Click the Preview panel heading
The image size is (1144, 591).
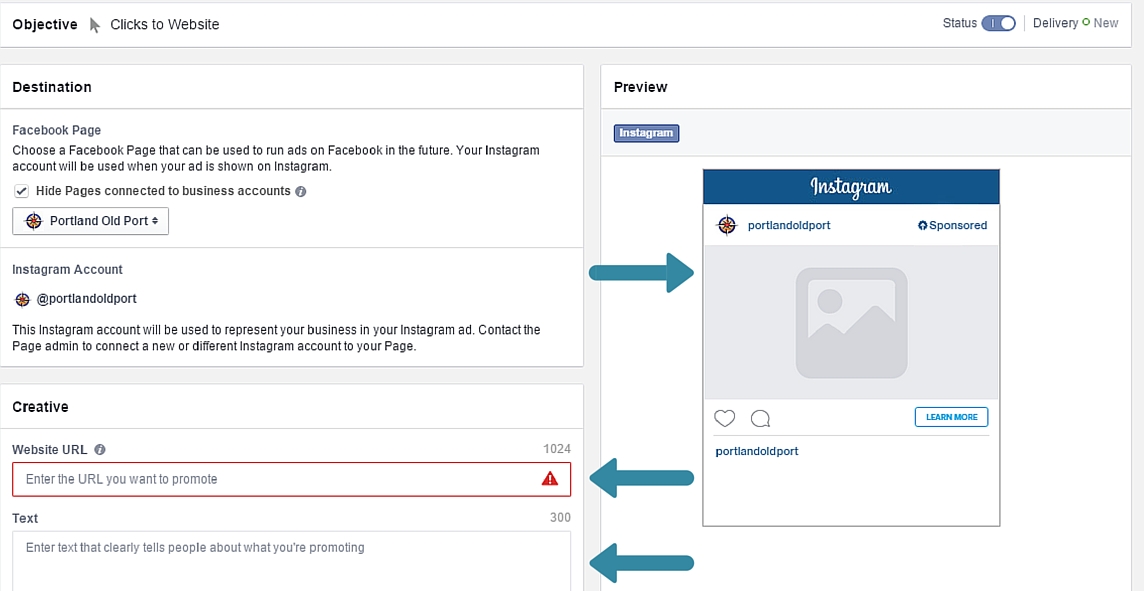[641, 87]
